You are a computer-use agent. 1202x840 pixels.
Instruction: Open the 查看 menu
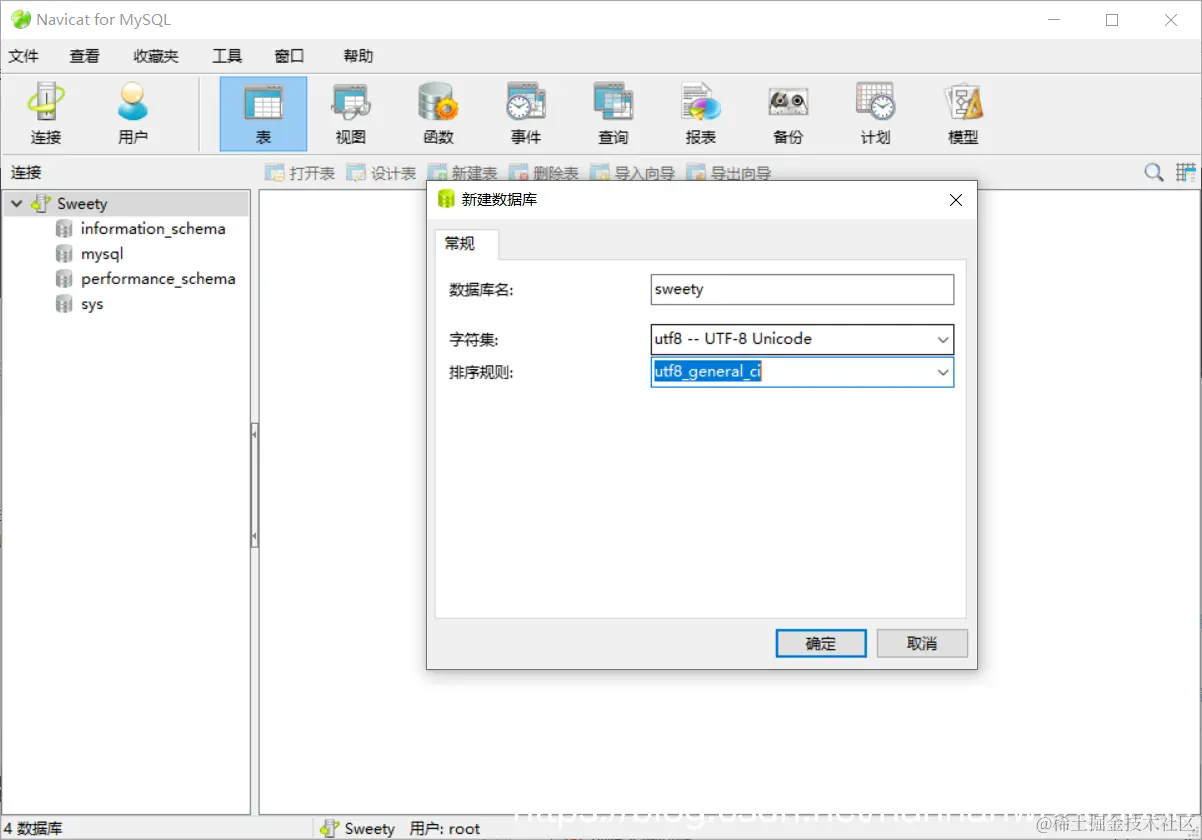(x=85, y=56)
